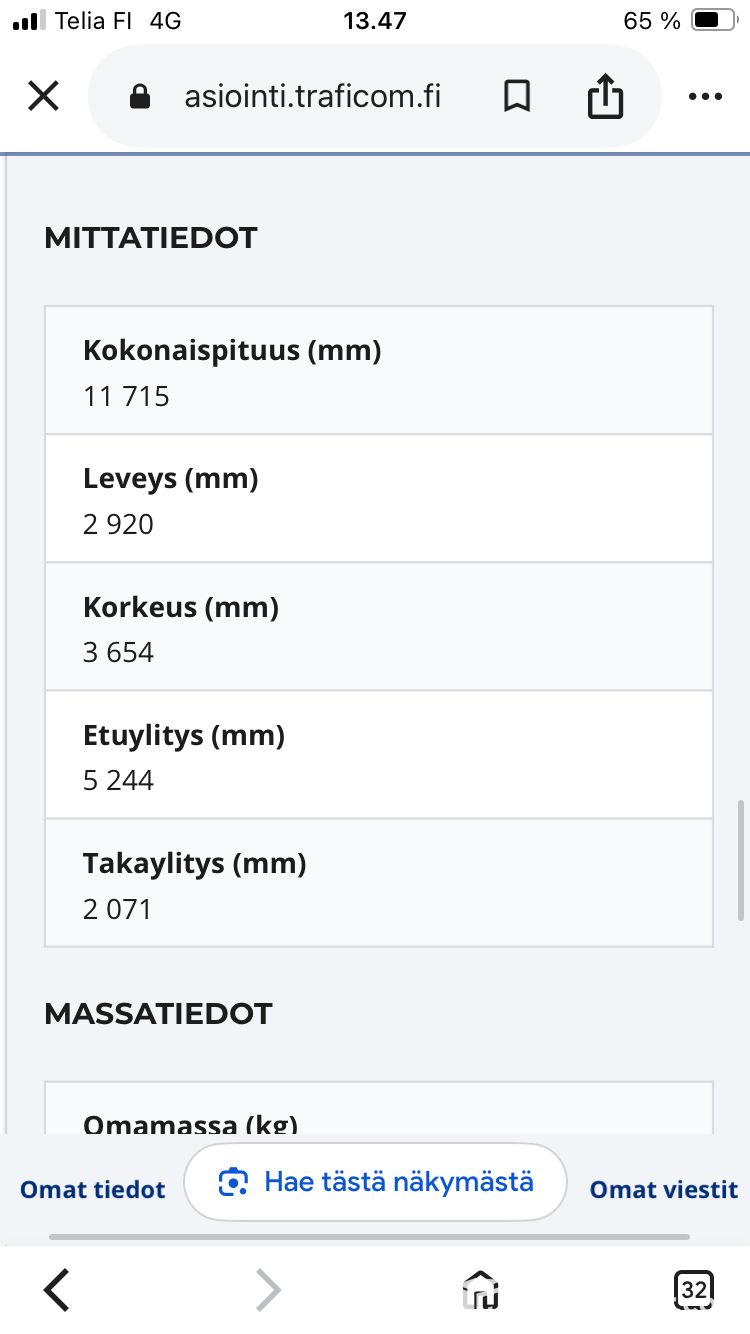Open the three-dot more menu
This screenshot has height=1334, width=750.
(705, 97)
